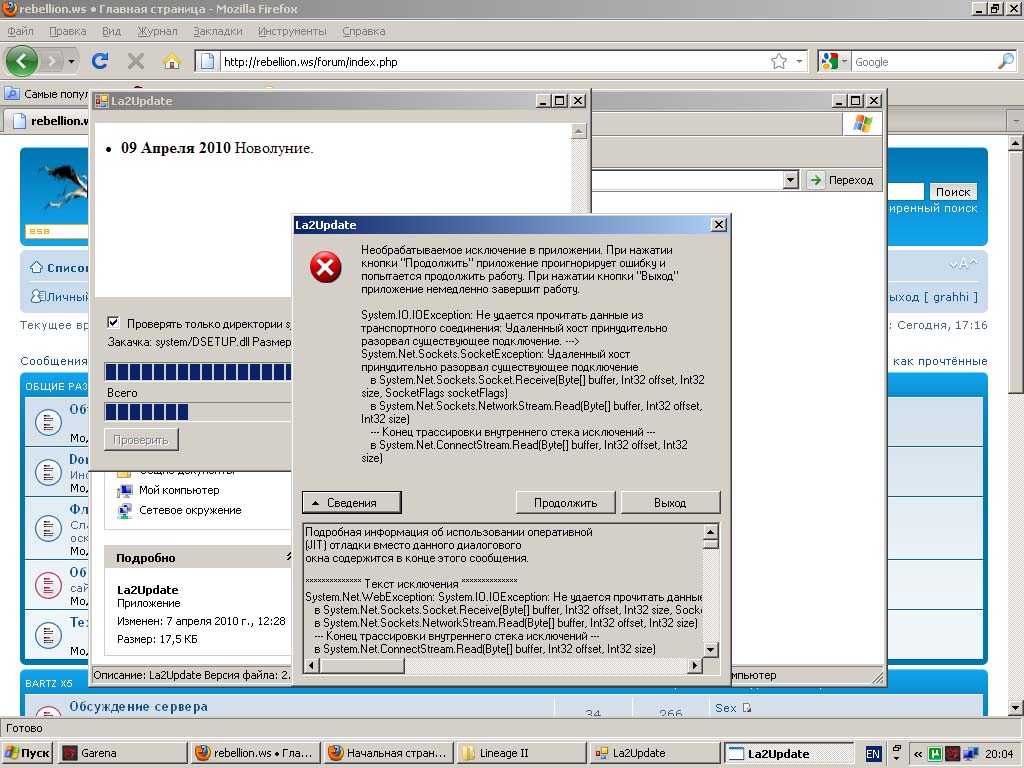Click the details box up scroll arrow

coord(711,532)
